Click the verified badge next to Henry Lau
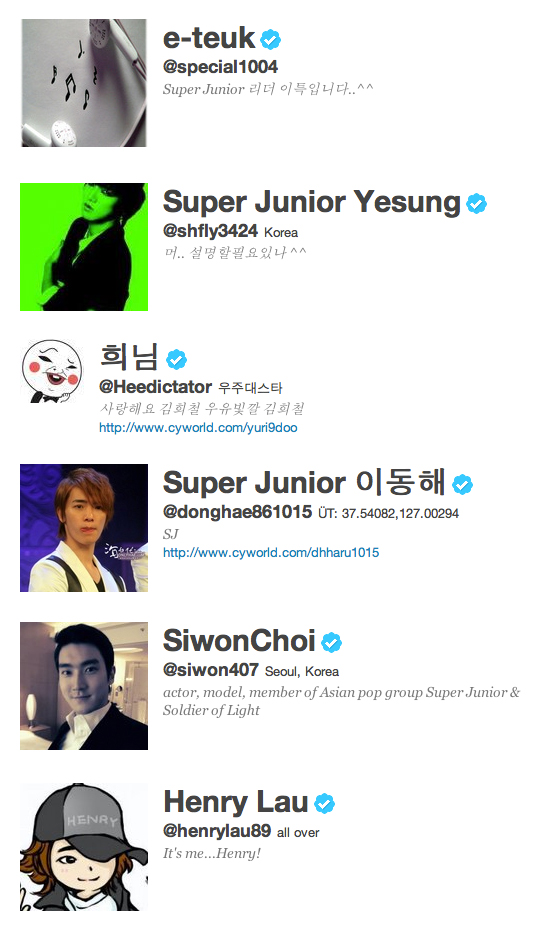This screenshot has height=925, width=540. point(324,803)
